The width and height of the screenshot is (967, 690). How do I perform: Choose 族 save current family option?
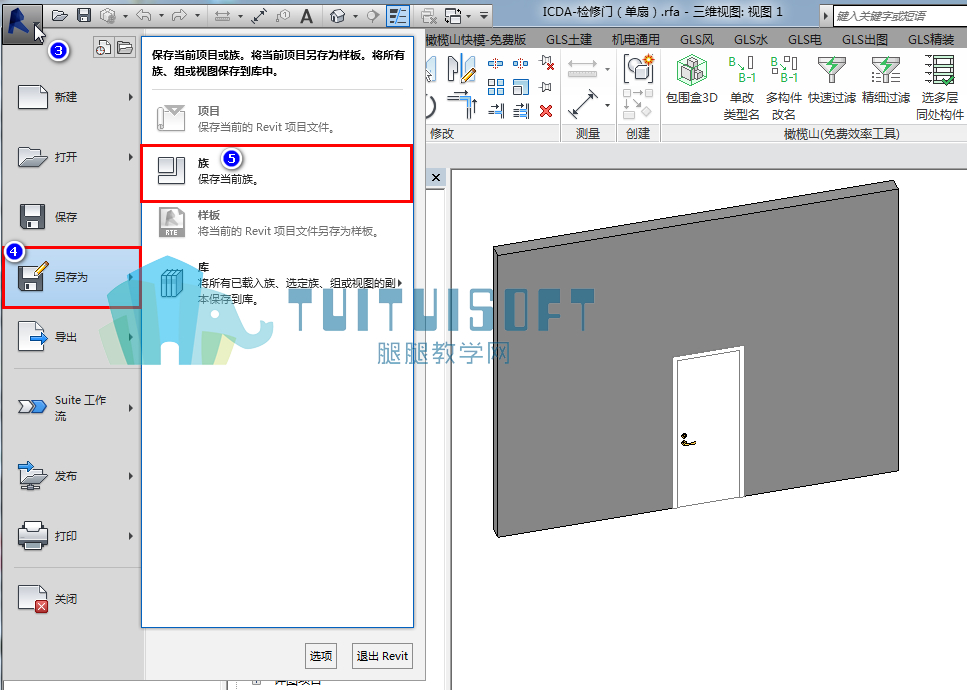(277, 173)
